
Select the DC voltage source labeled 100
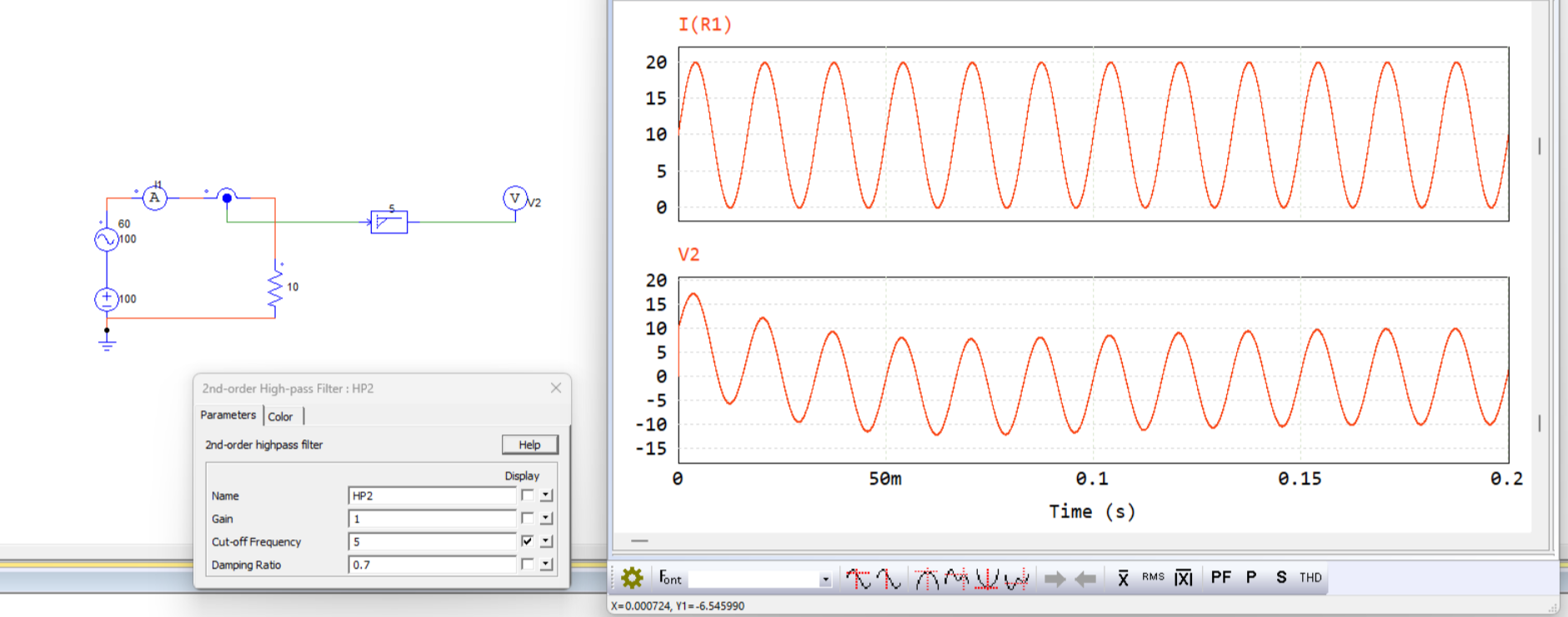[107, 299]
